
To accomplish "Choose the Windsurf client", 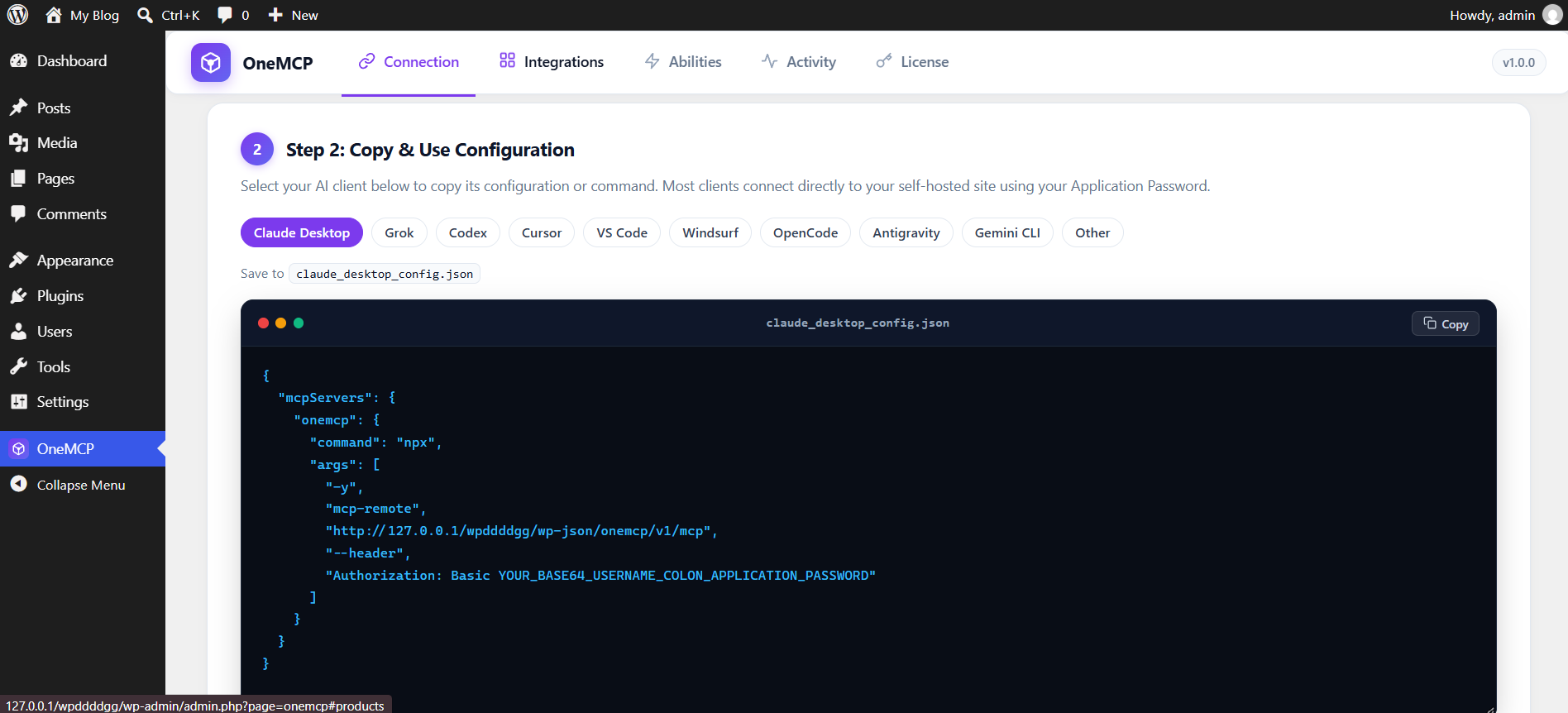I will point(710,232).
